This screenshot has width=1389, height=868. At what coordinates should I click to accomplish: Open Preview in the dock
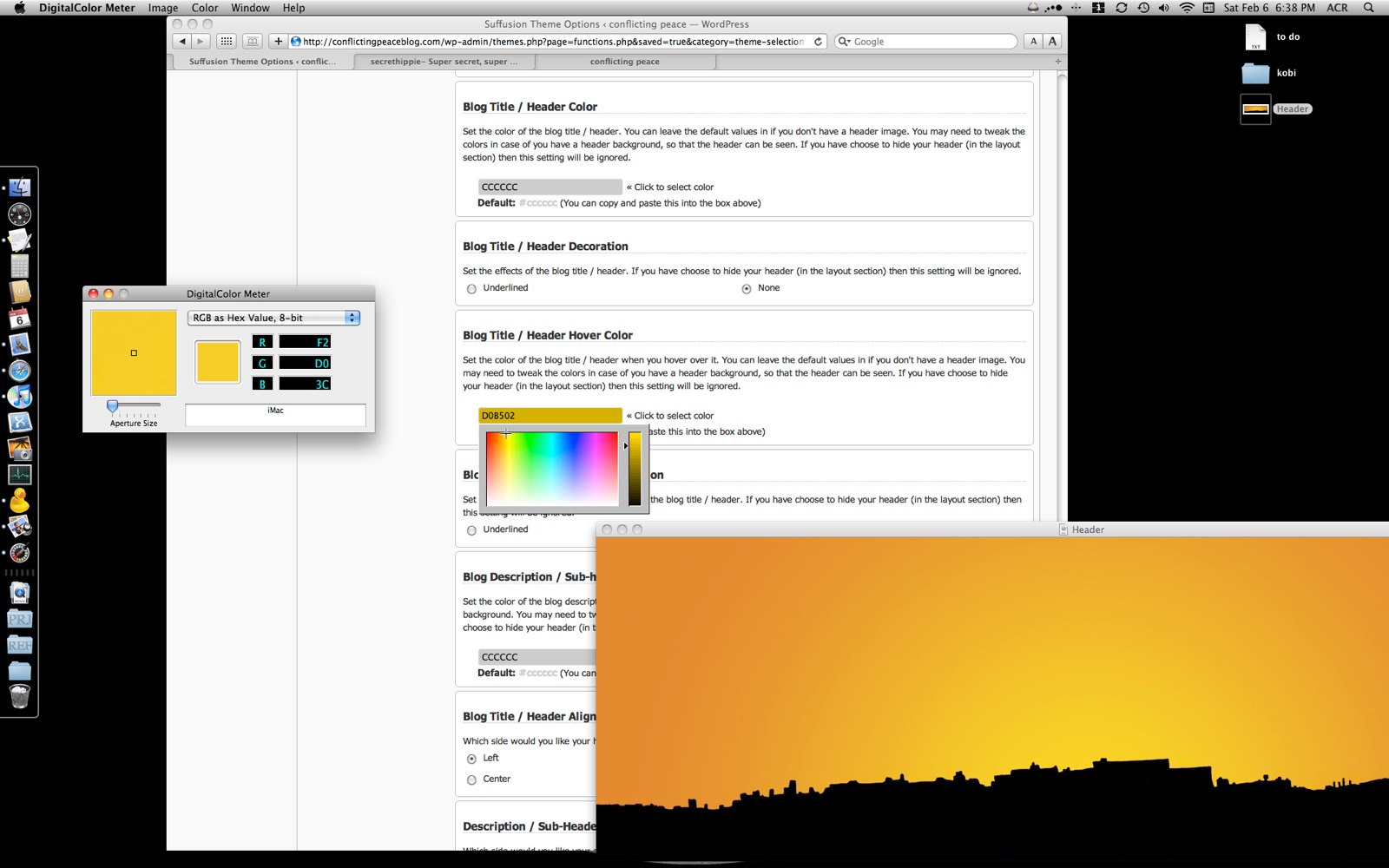19,527
